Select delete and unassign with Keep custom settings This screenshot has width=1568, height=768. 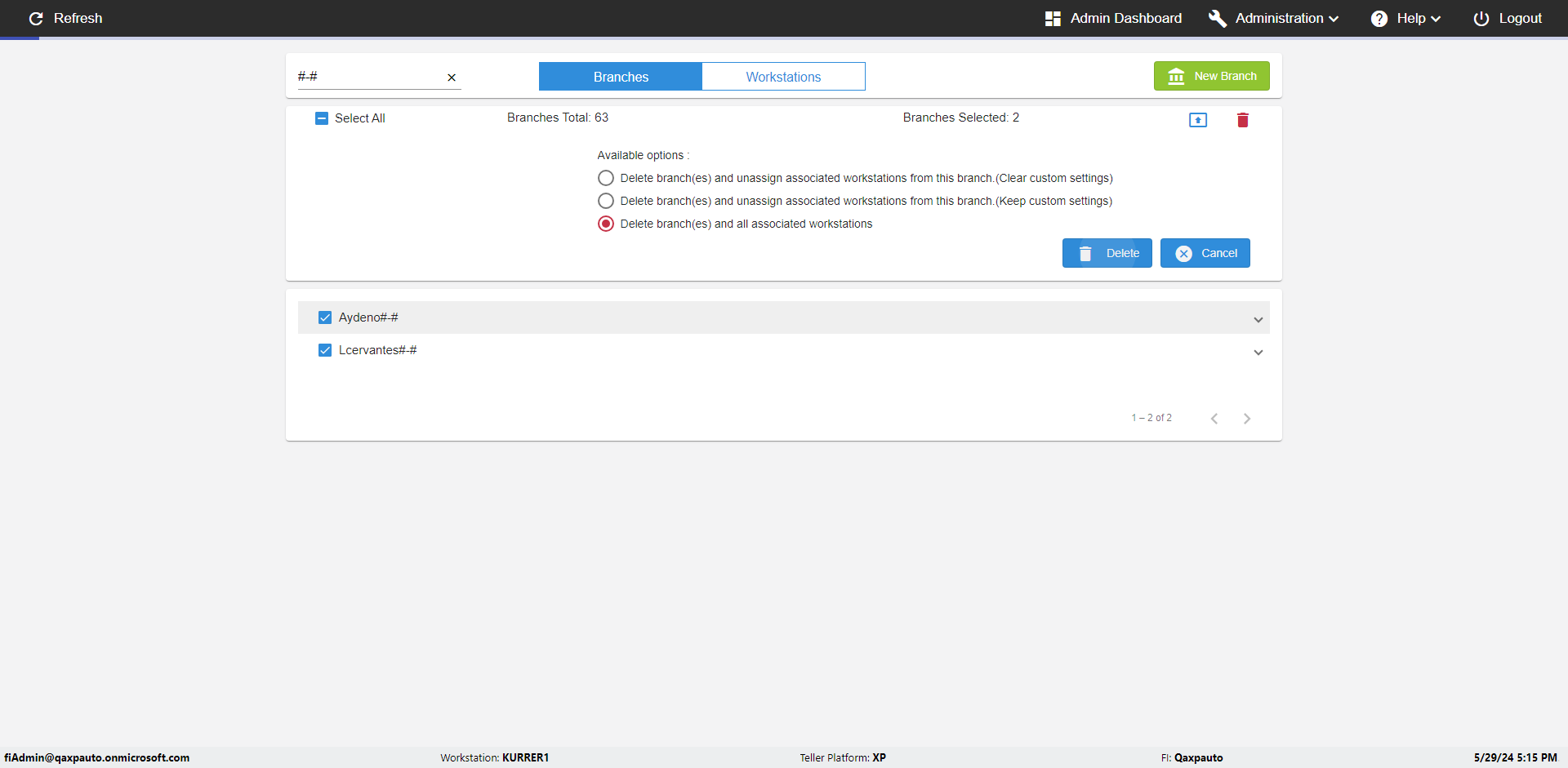click(x=606, y=201)
